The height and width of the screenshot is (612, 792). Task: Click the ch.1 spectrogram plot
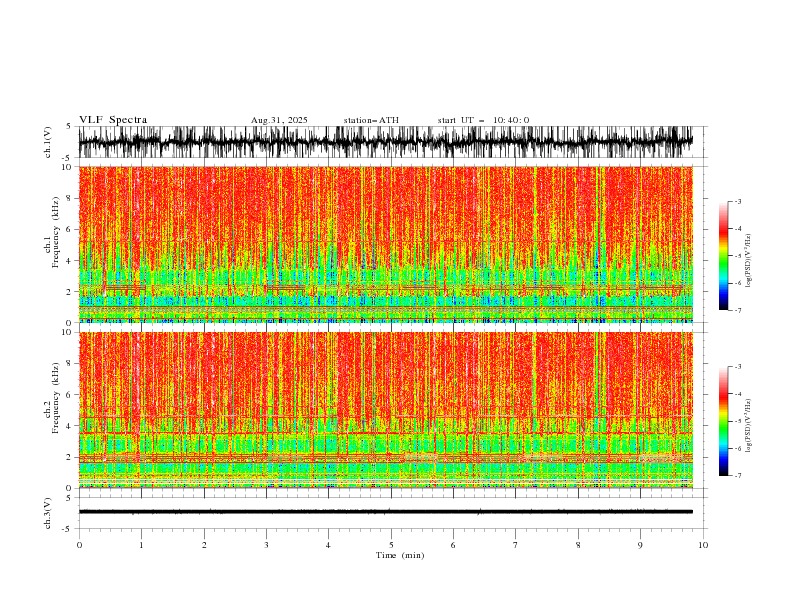pos(386,244)
